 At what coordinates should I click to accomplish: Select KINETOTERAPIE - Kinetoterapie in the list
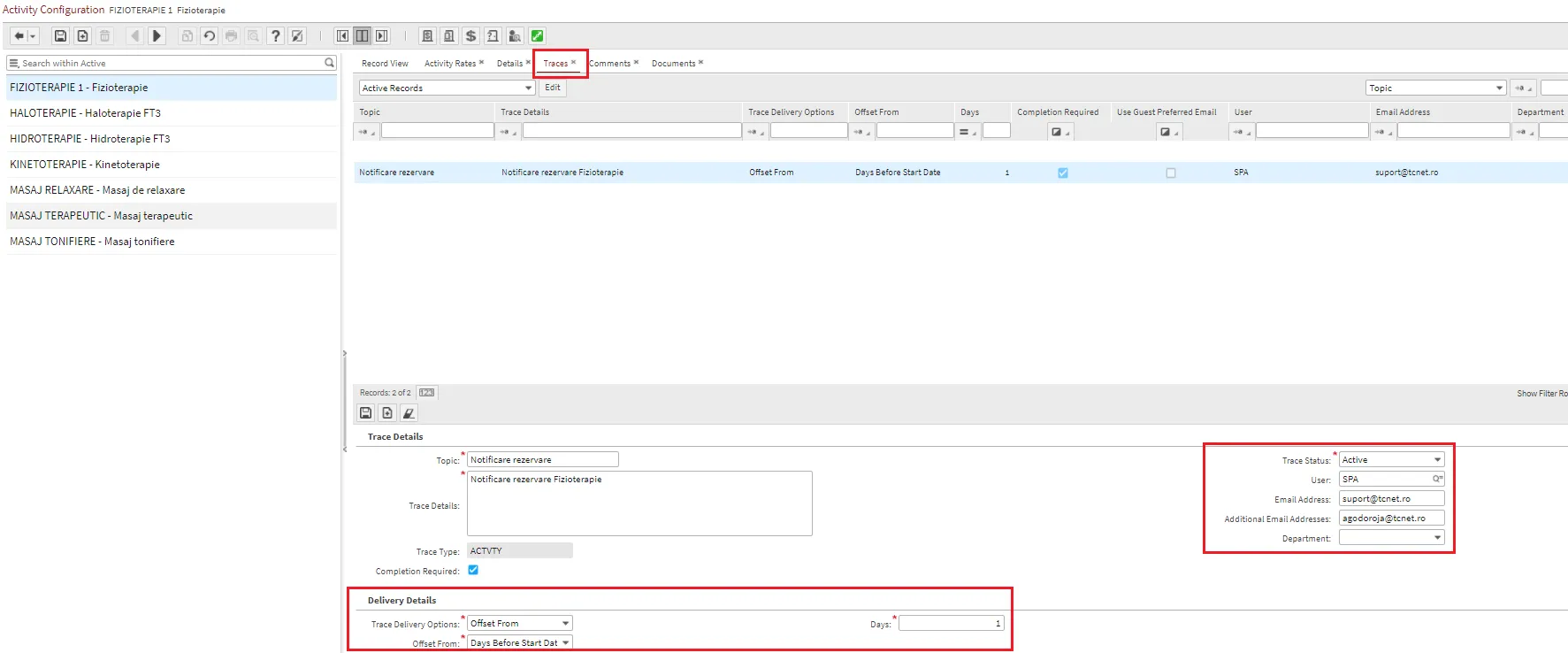coord(172,165)
